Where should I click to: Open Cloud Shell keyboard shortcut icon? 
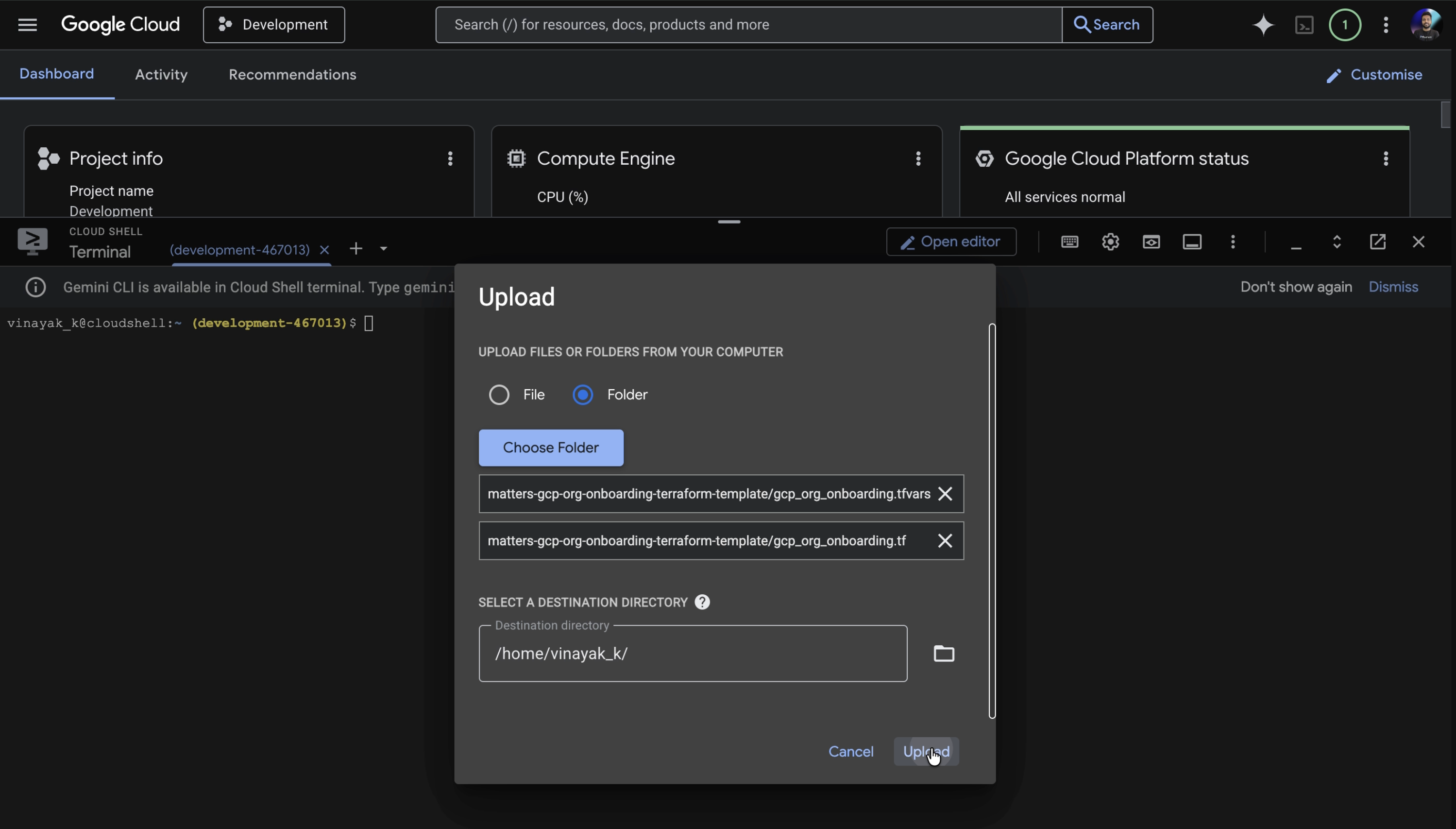tap(1070, 242)
